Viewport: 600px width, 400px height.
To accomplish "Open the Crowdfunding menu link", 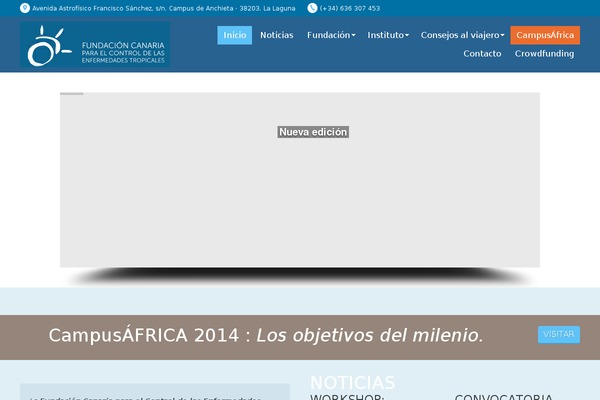I will click(544, 54).
